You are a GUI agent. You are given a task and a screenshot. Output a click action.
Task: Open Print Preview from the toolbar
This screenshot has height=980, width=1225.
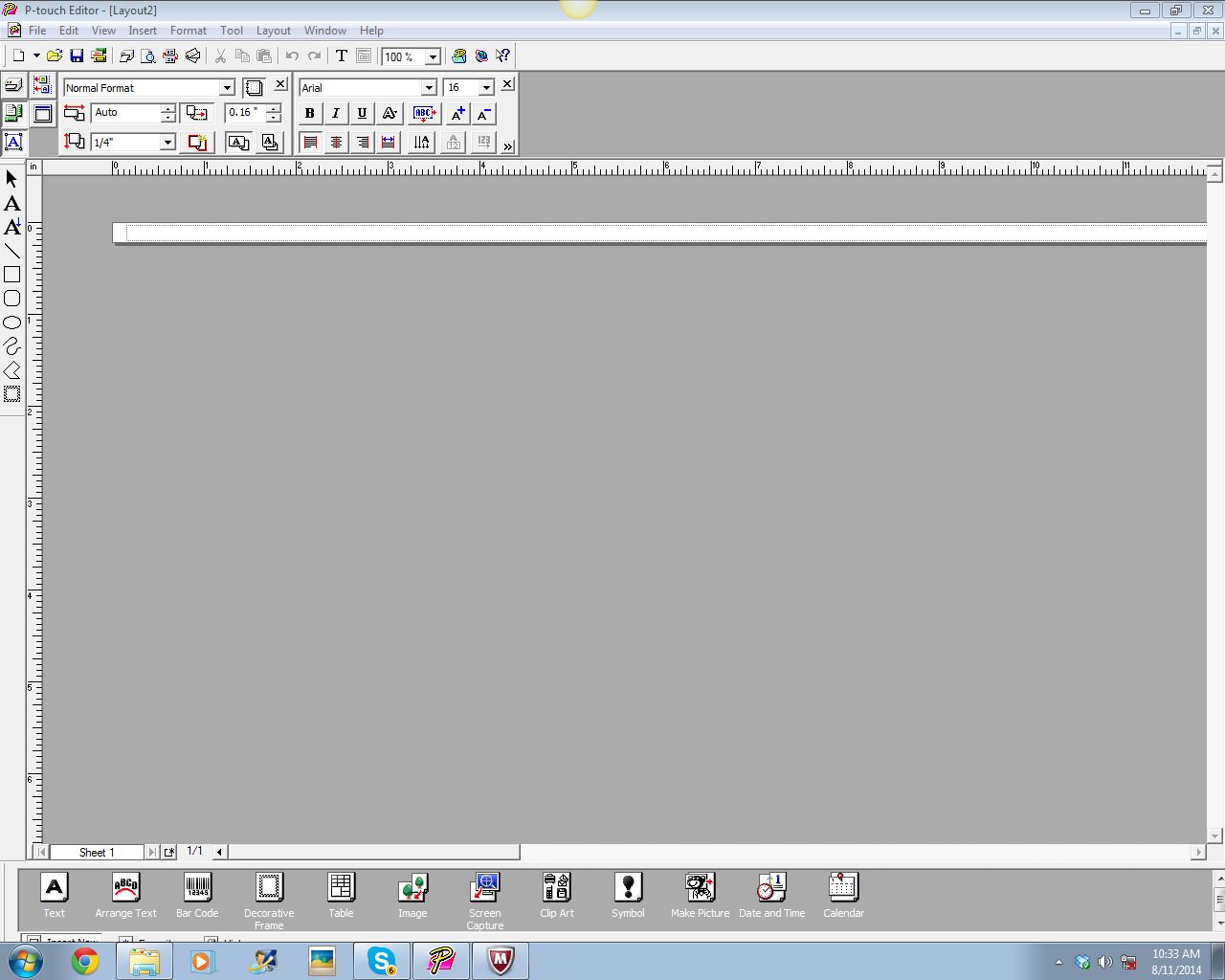click(148, 56)
